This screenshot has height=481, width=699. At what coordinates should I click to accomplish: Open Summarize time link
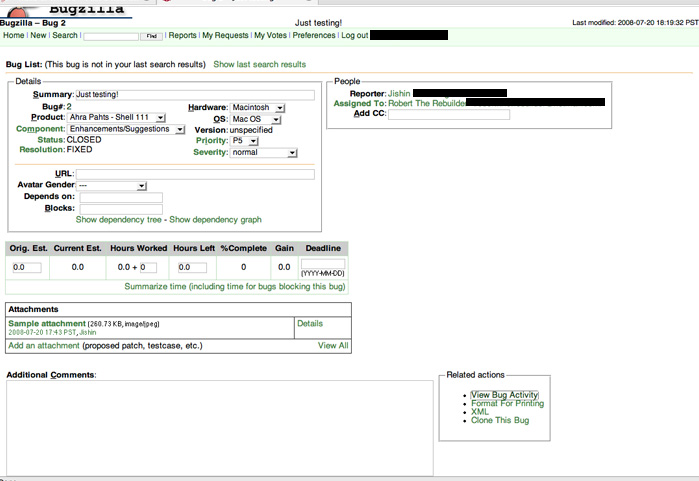pos(235,287)
